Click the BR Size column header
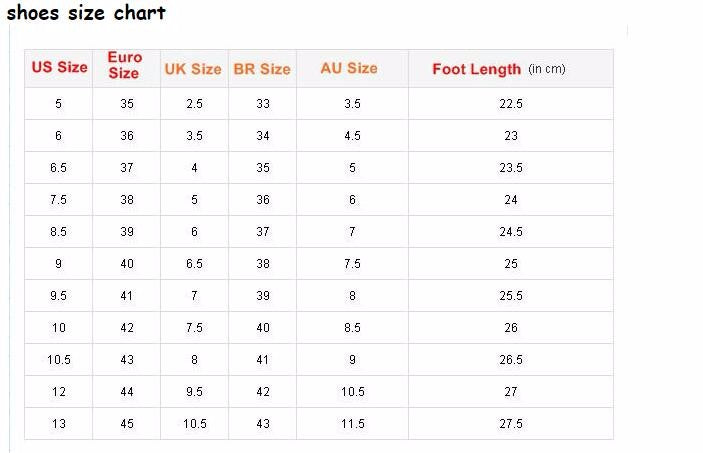 tap(262, 69)
